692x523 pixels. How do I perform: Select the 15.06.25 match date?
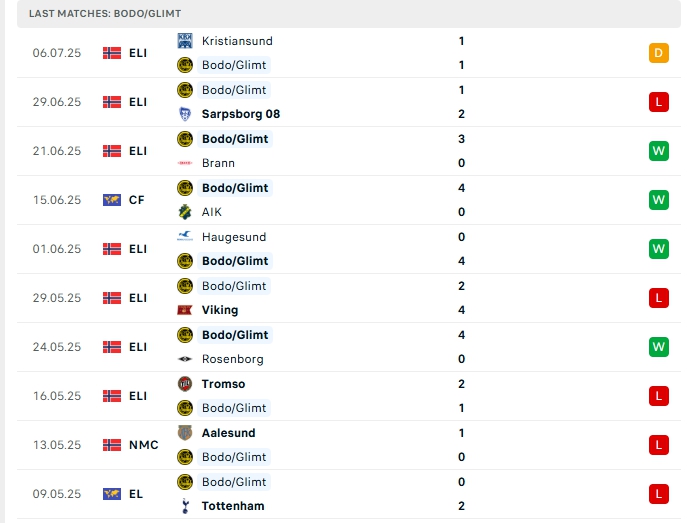click(57, 200)
